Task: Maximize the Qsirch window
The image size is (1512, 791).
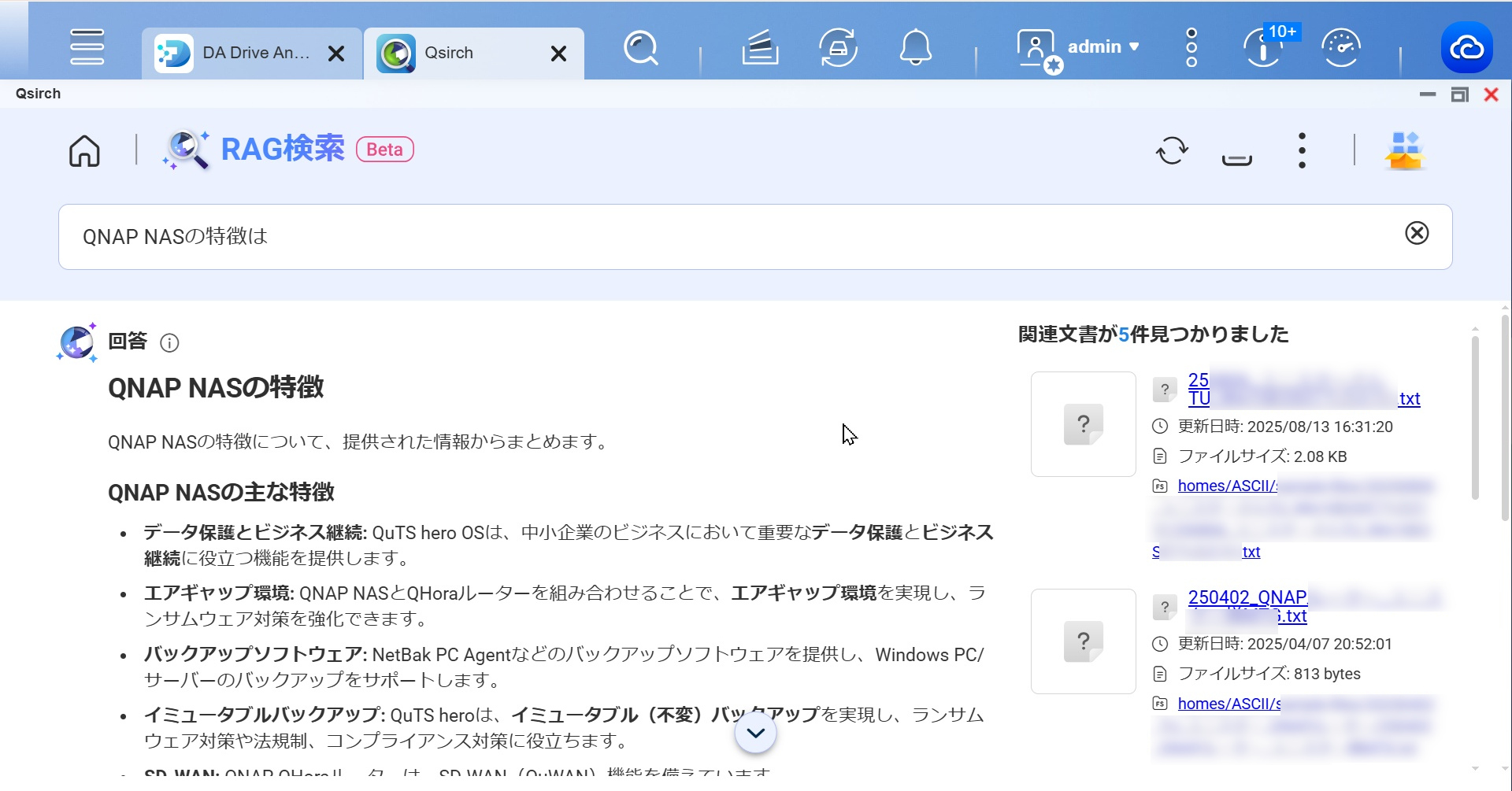Action: 1459,94
